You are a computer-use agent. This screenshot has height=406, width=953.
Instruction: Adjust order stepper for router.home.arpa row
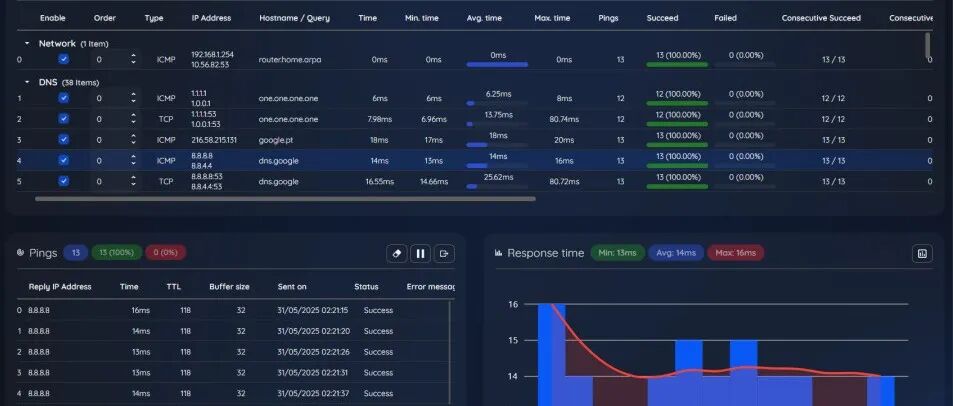[133, 59]
